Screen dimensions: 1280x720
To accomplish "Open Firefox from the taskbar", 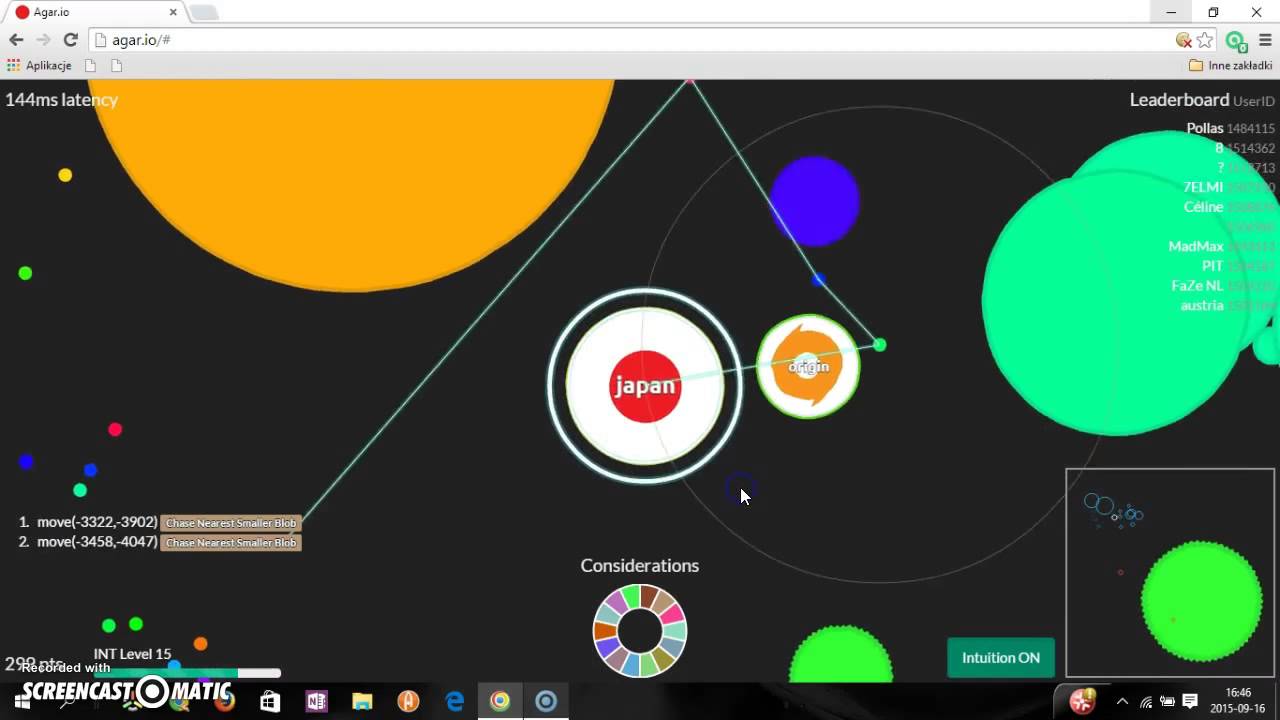I will [224, 701].
